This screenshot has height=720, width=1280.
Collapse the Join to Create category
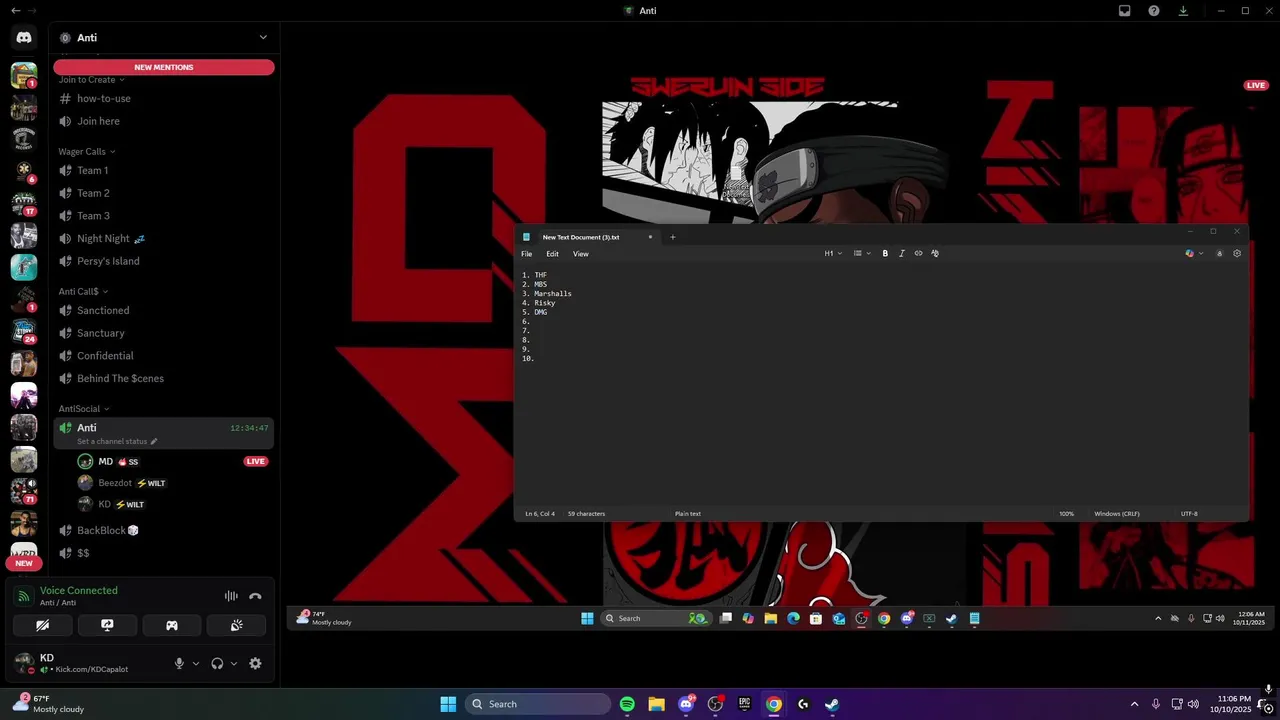tap(91, 80)
